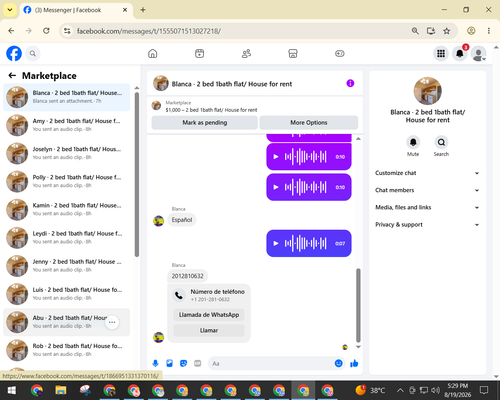Play the second 0:10 audio clip
Image resolution: width=500 pixels, height=400 pixels.
276,187
